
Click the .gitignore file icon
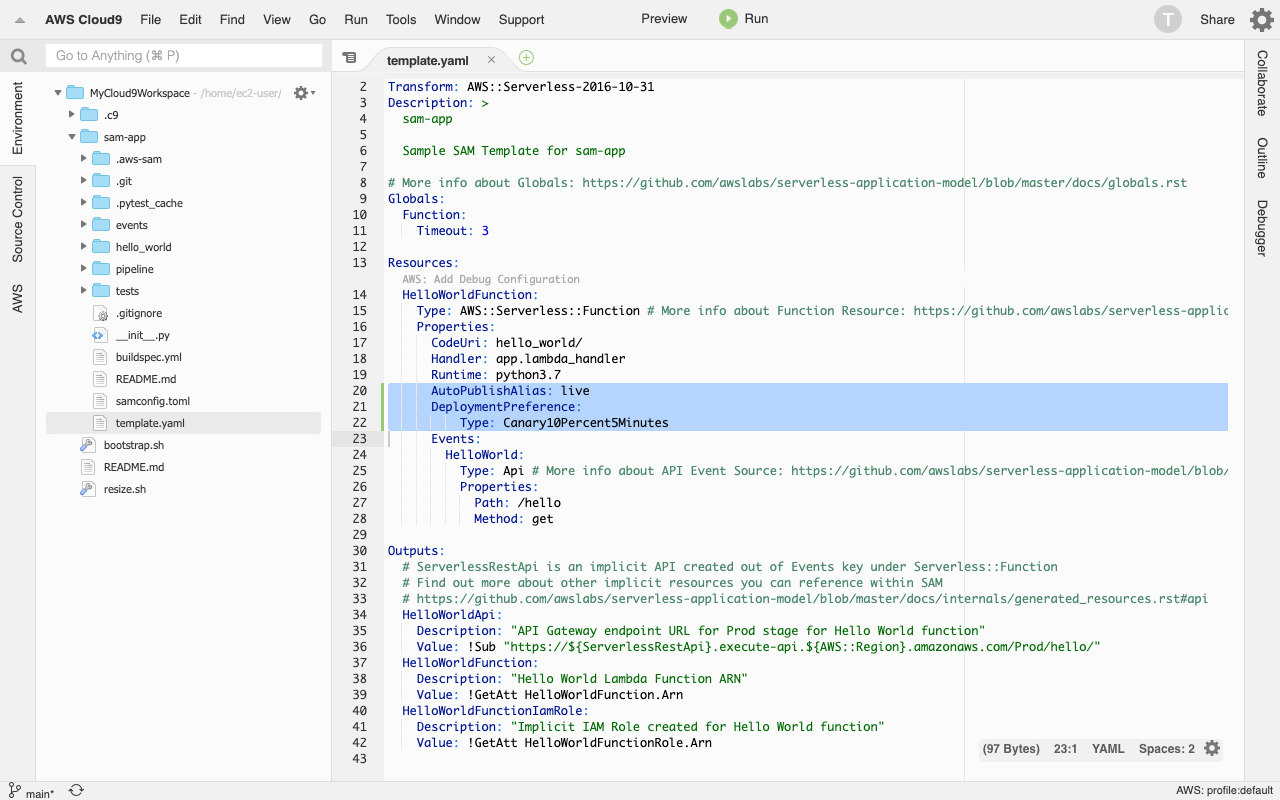coord(100,313)
